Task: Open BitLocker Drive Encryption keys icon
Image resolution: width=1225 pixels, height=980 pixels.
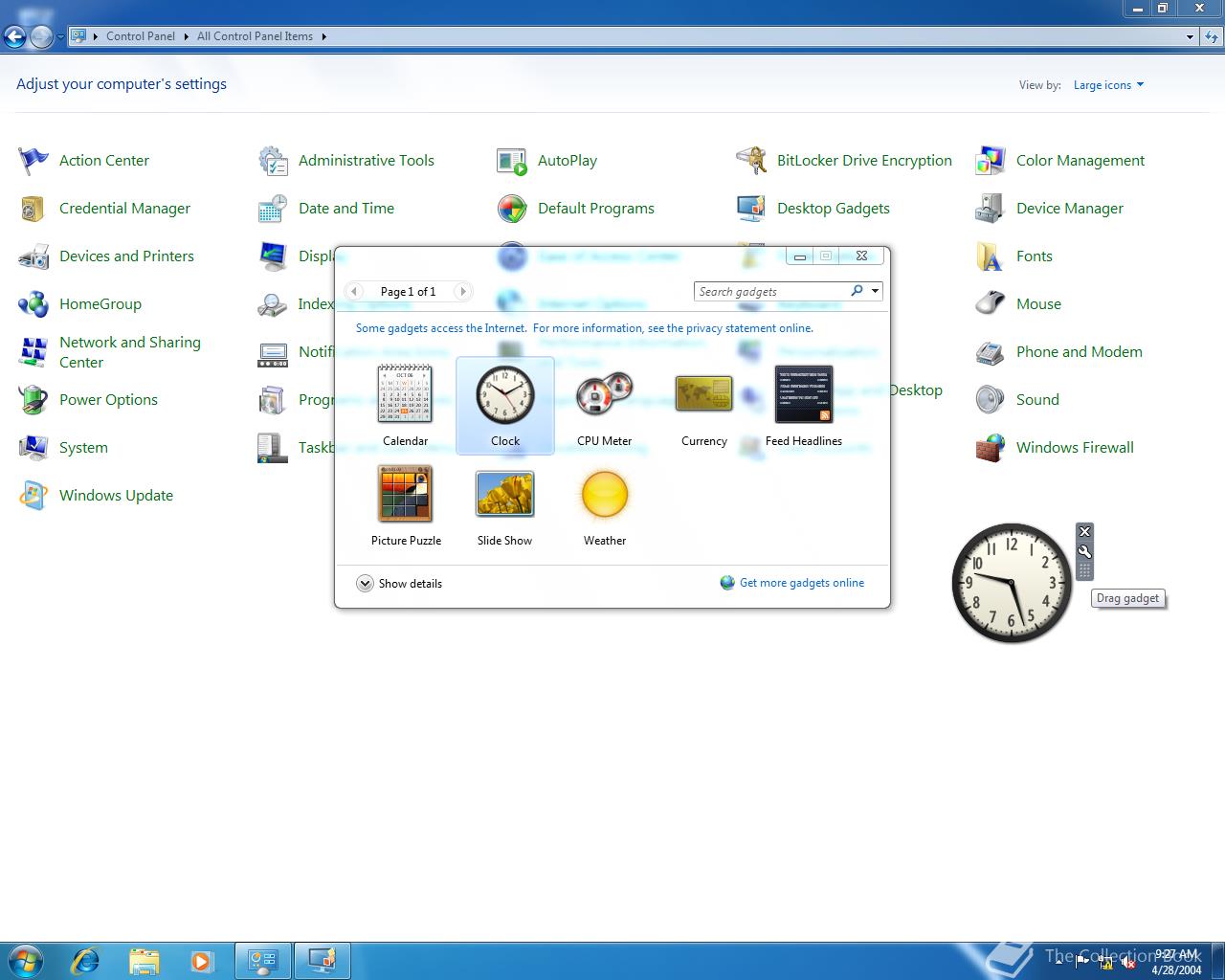Action: point(751,161)
